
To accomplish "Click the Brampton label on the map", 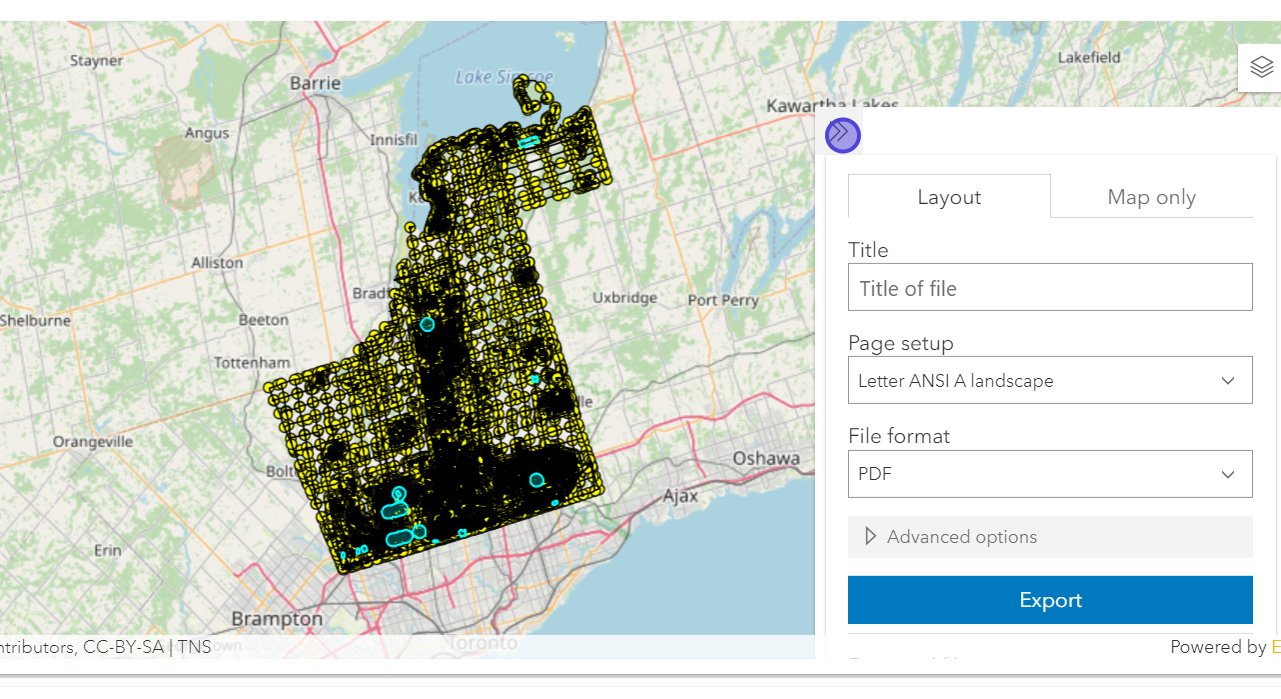I will pos(277,619).
